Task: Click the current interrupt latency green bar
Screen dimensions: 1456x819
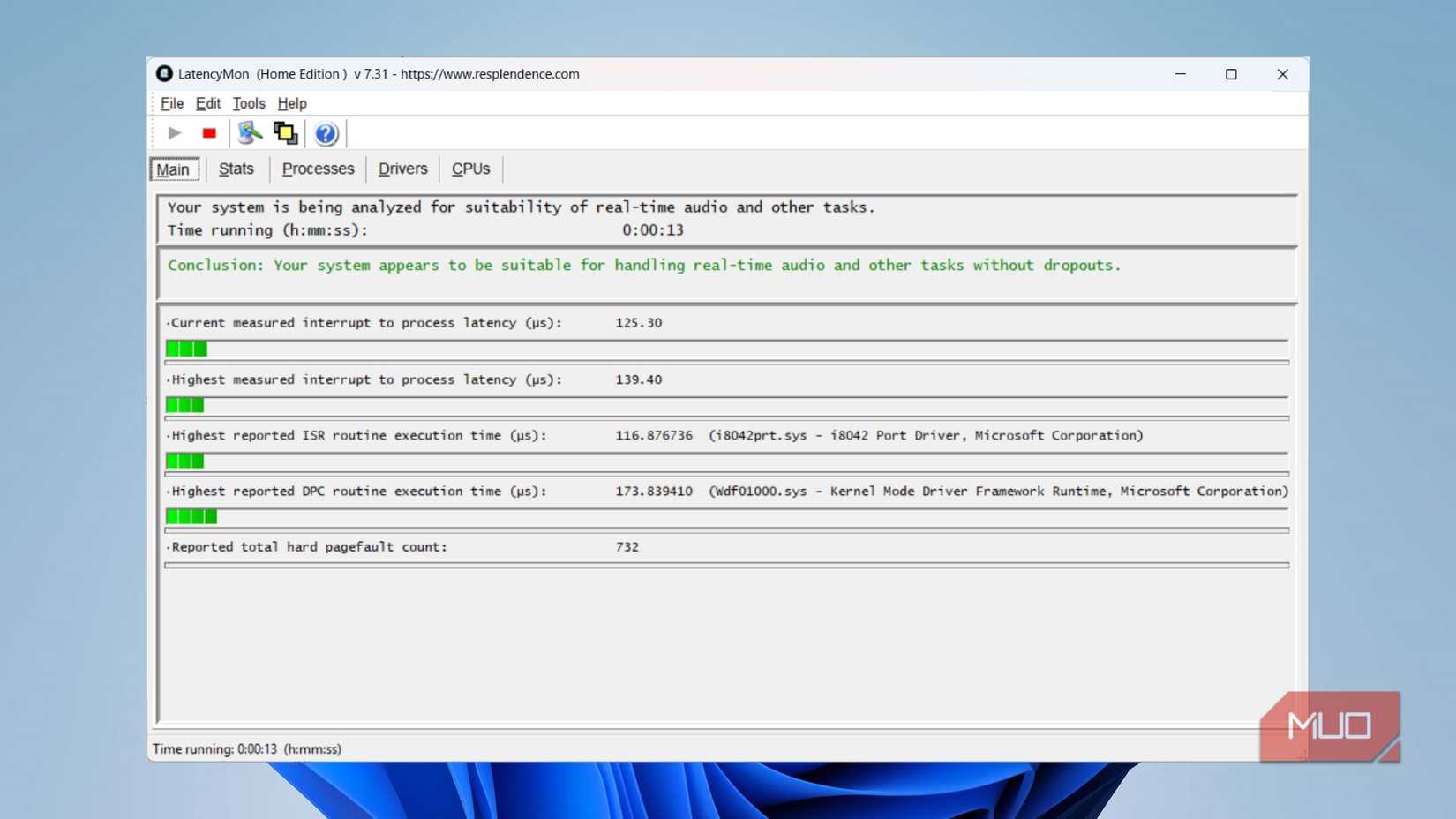Action: (x=187, y=349)
